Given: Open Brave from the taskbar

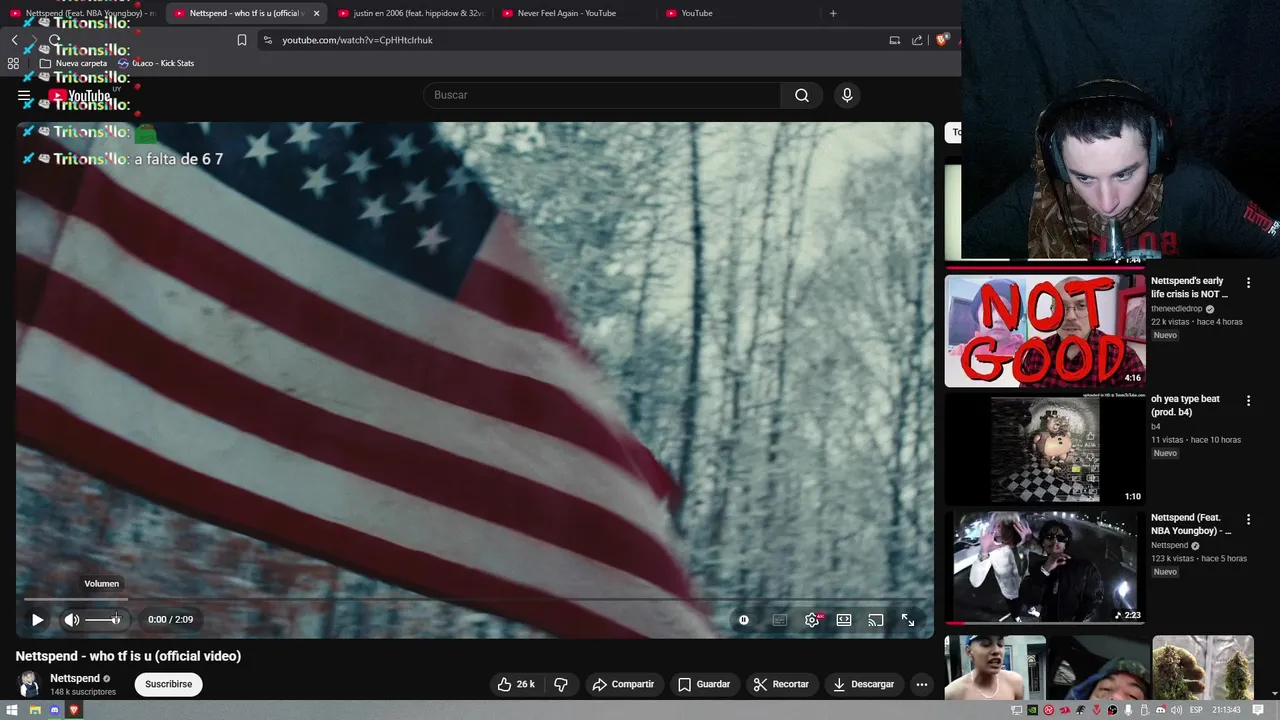Looking at the screenshot, I should pos(74,710).
